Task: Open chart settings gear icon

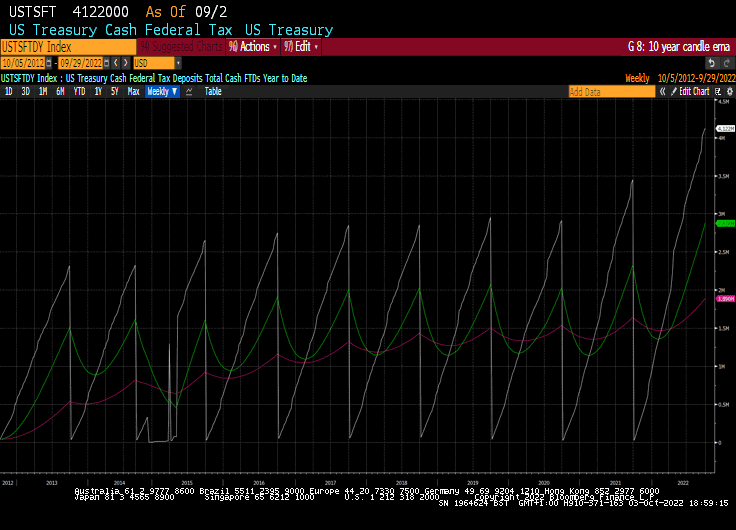Action: (729, 91)
